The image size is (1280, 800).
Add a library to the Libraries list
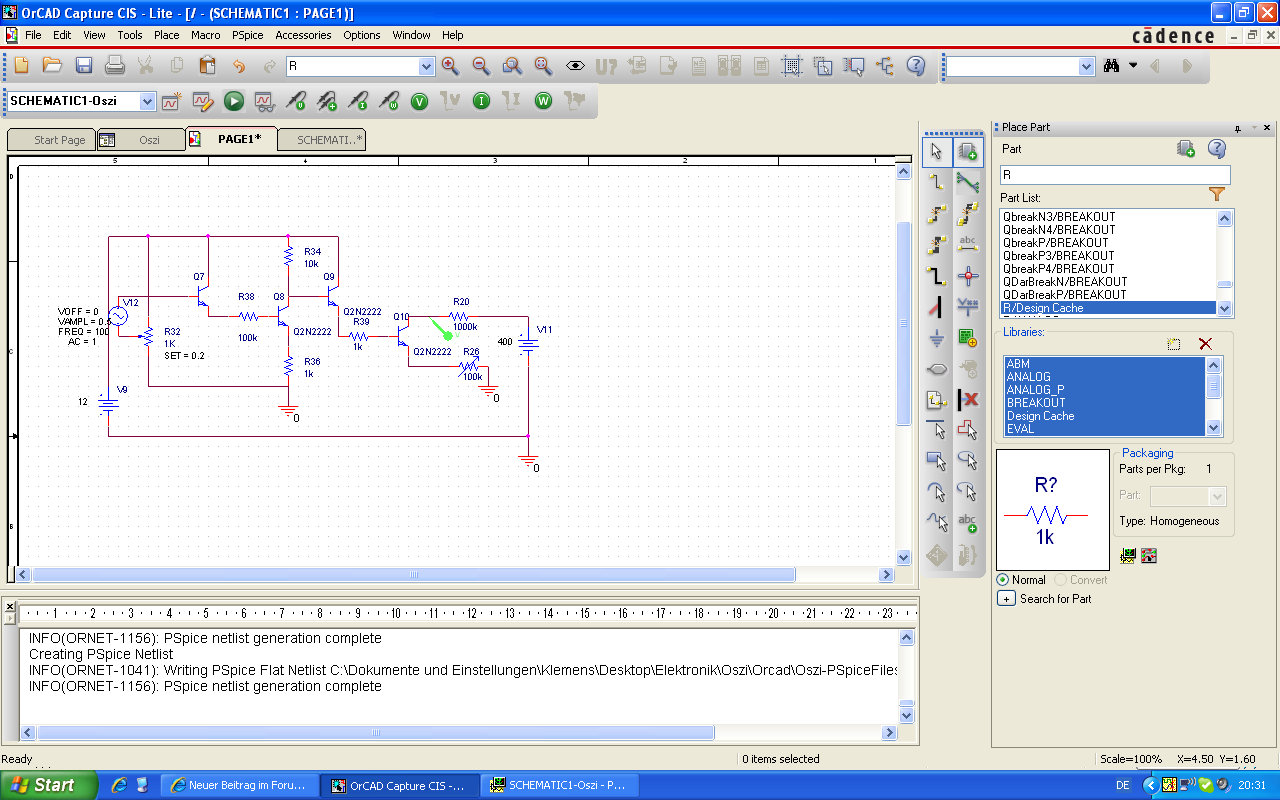tap(1174, 344)
